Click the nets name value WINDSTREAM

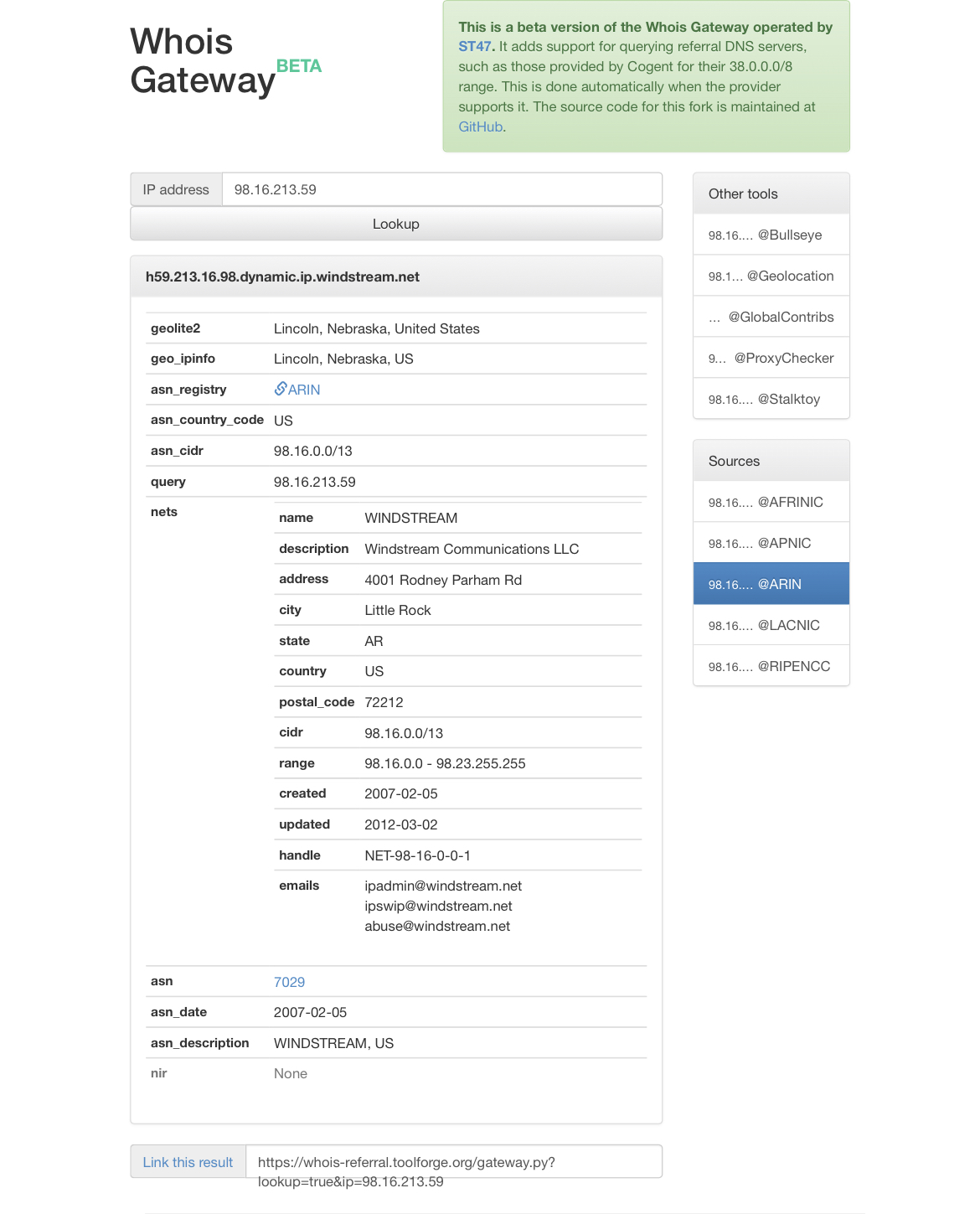(411, 518)
